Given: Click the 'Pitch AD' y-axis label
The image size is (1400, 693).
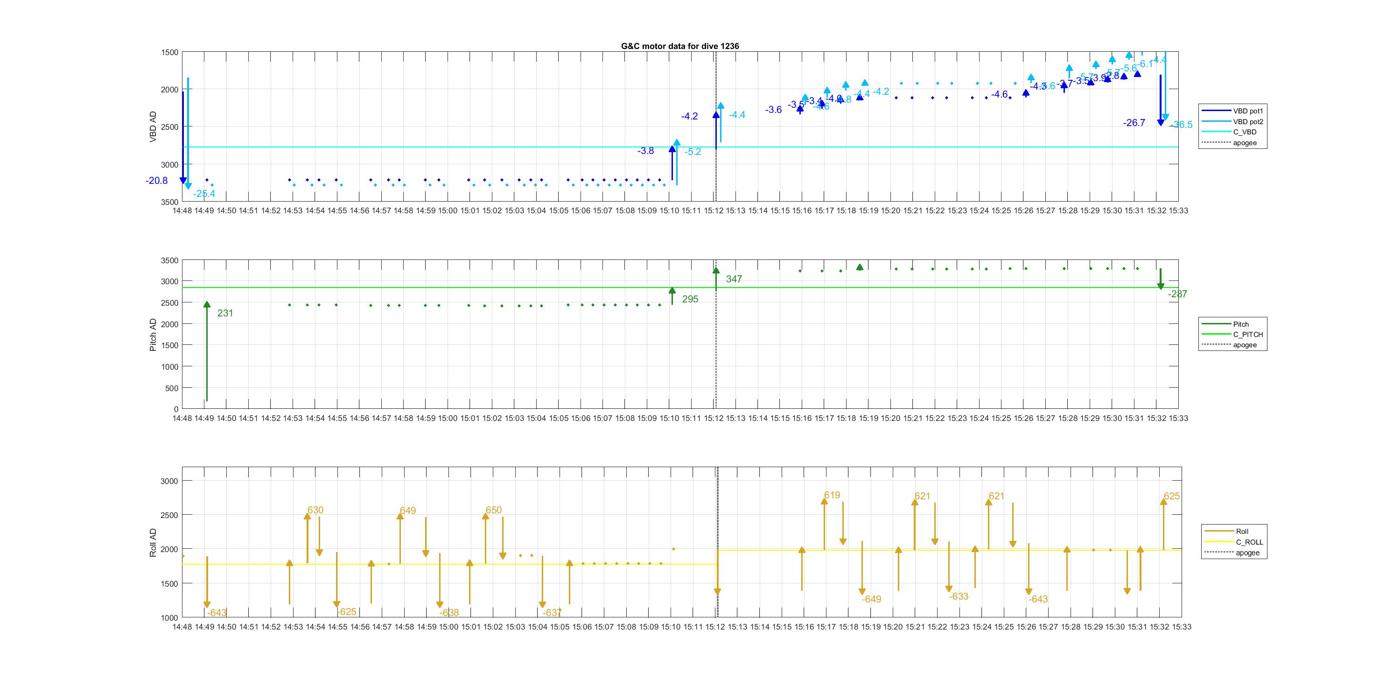Looking at the screenshot, I should pos(153,334).
